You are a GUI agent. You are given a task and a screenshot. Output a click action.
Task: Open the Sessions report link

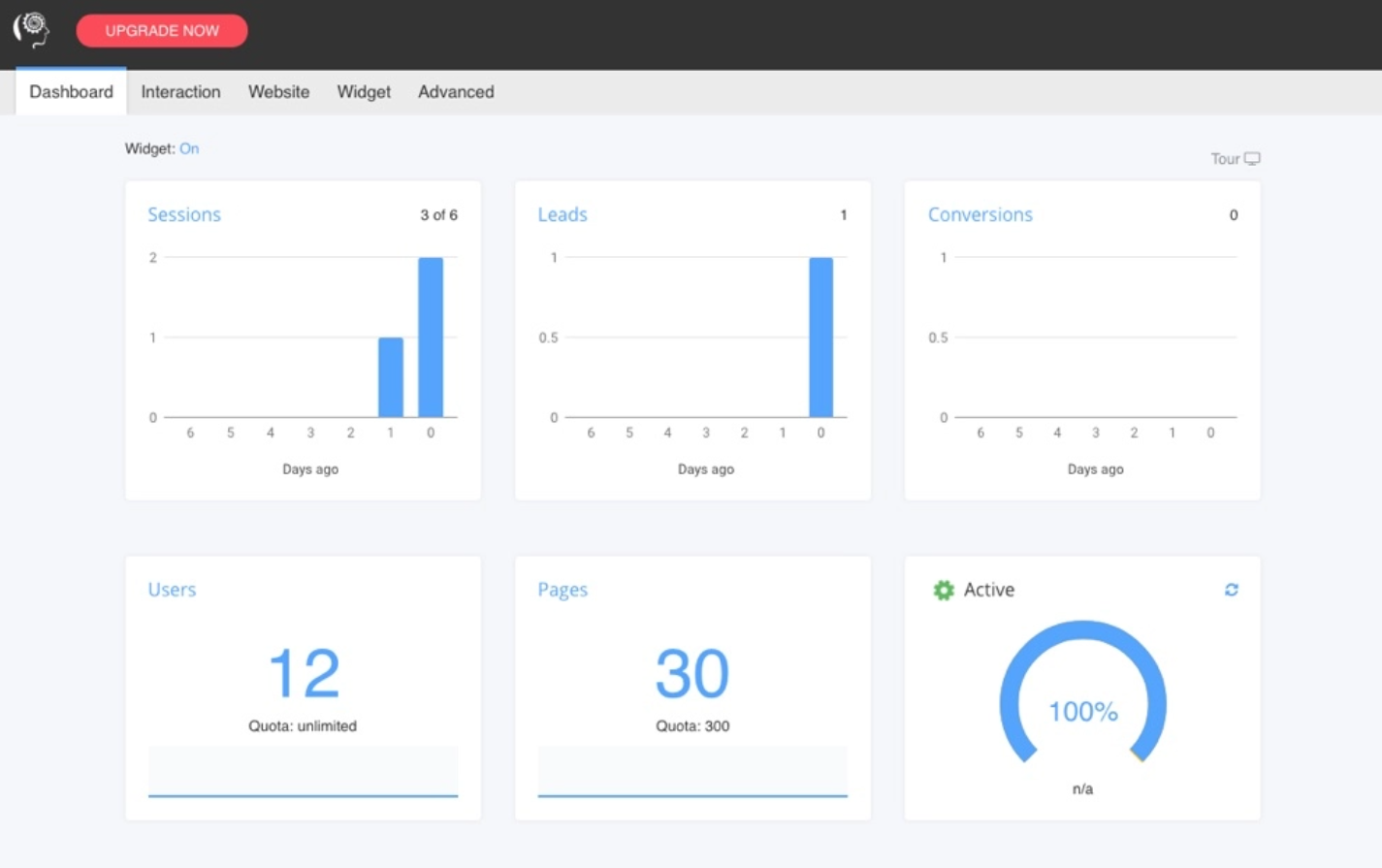pyautogui.click(x=184, y=214)
